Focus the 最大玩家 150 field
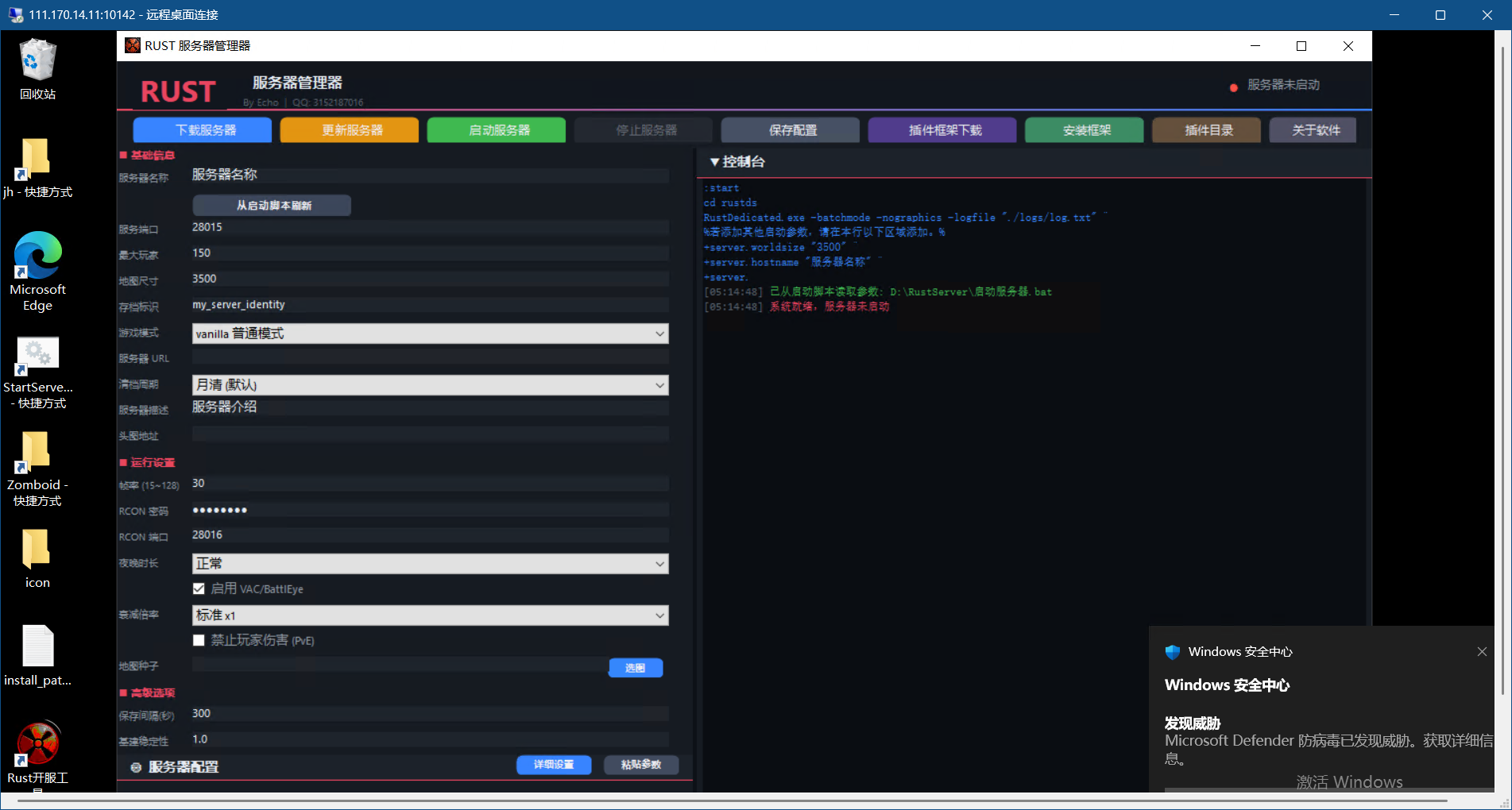The height and width of the screenshot is (810, 1512). [430, 253]
